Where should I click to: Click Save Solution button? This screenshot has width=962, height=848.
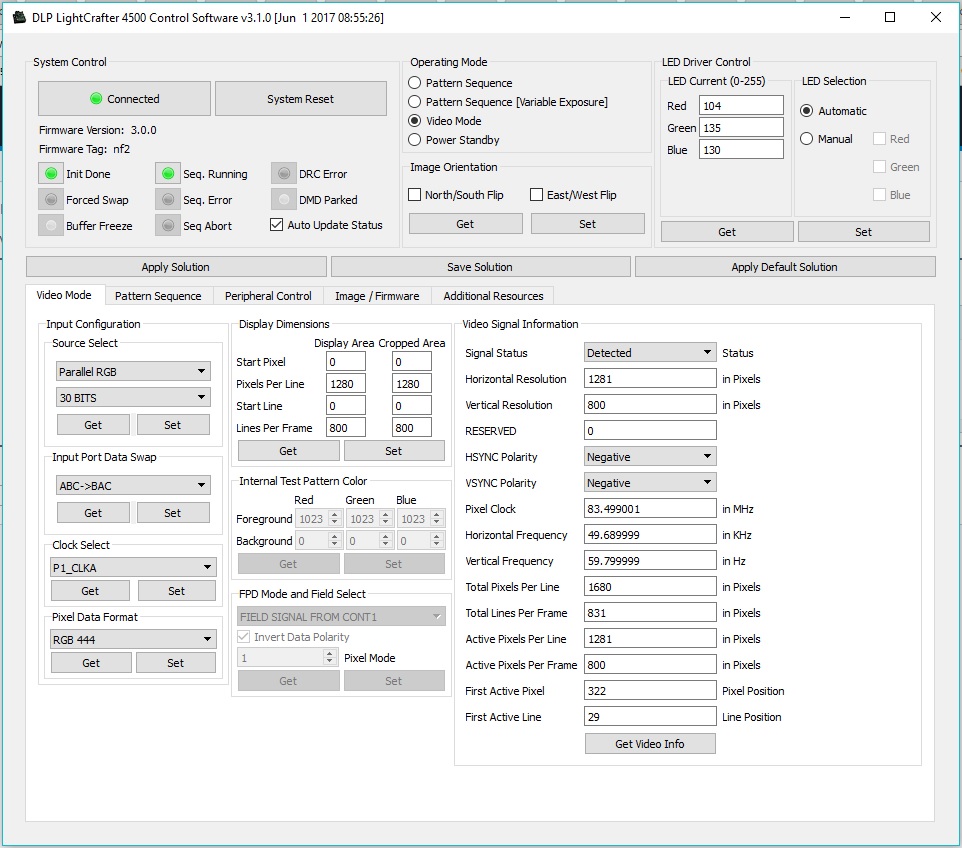[480, 266]
